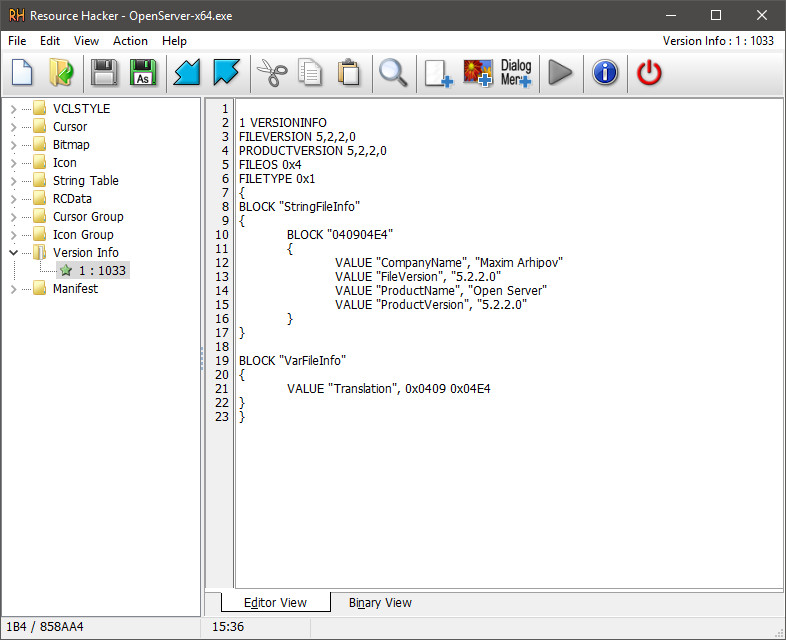Click the blue Info icon
Viewport: 786px width, 640px height.
point(605,73)
